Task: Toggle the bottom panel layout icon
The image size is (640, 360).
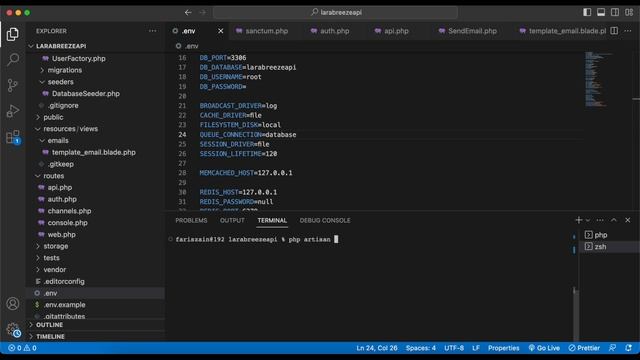Action: [x=601, y=12]
